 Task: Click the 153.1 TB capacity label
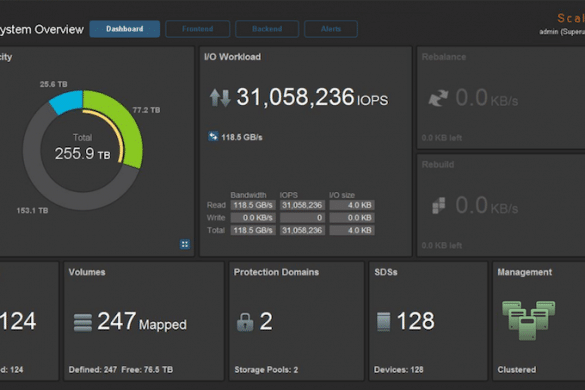[32, 210]
